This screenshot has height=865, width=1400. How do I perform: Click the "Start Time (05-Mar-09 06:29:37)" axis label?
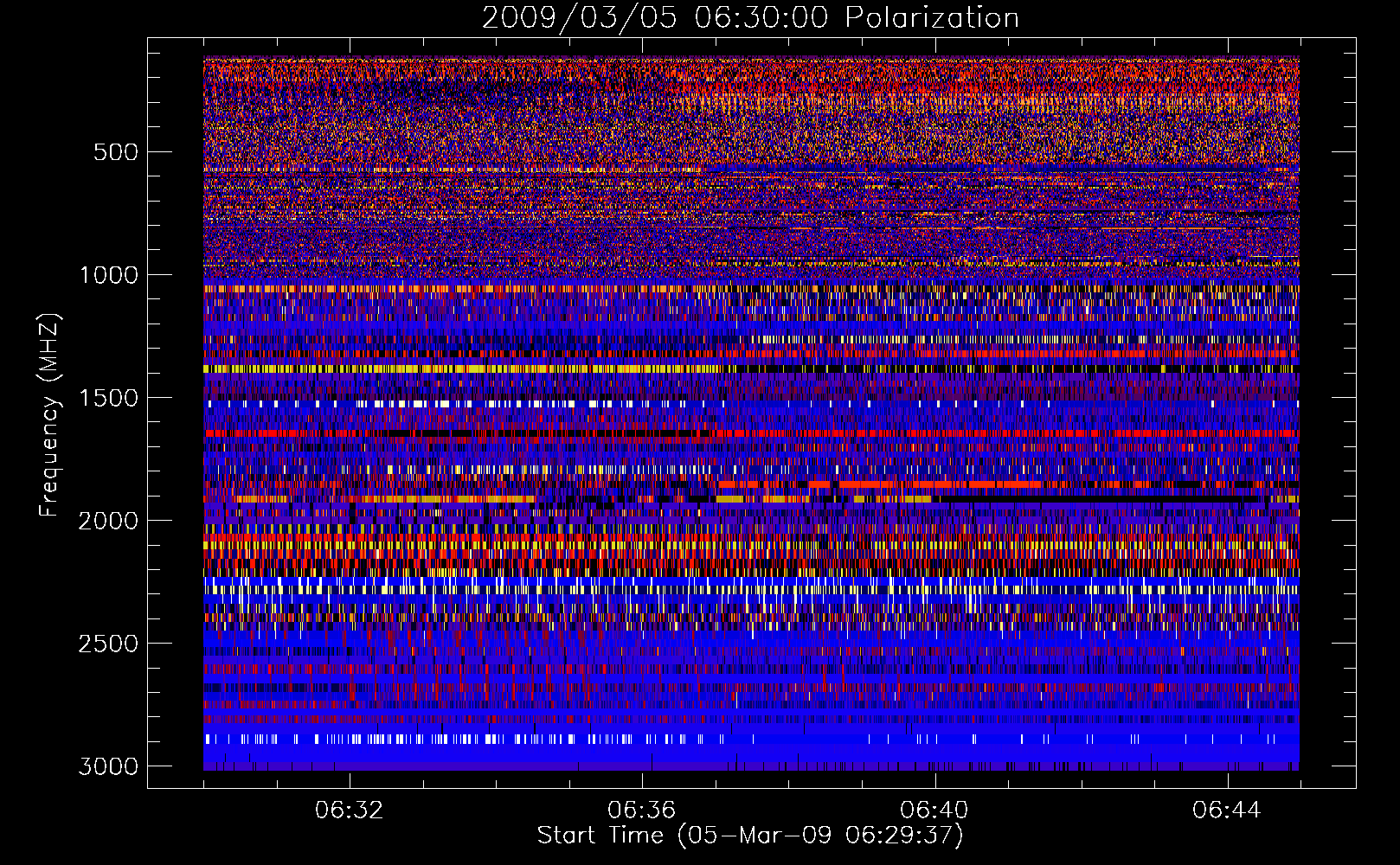click(x=750, y=836)
